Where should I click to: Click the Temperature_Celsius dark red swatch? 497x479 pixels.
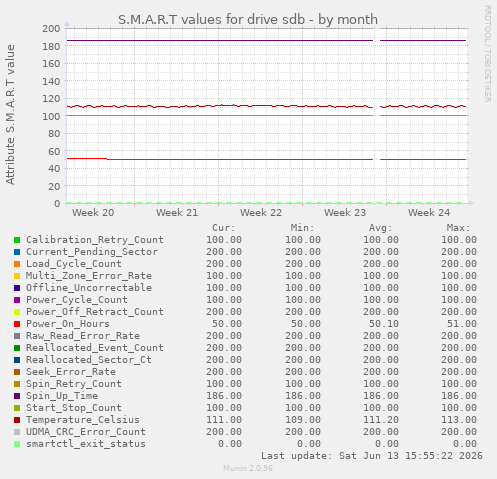(x=17, y=420)
